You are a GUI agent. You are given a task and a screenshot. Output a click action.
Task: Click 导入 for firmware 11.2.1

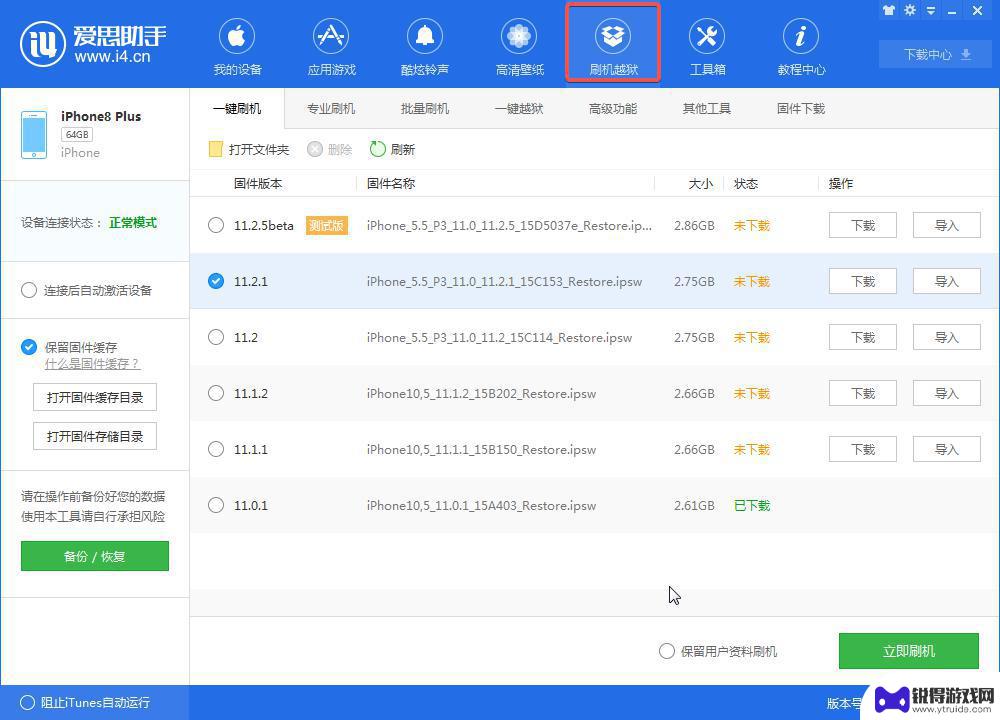coord(946,281)
